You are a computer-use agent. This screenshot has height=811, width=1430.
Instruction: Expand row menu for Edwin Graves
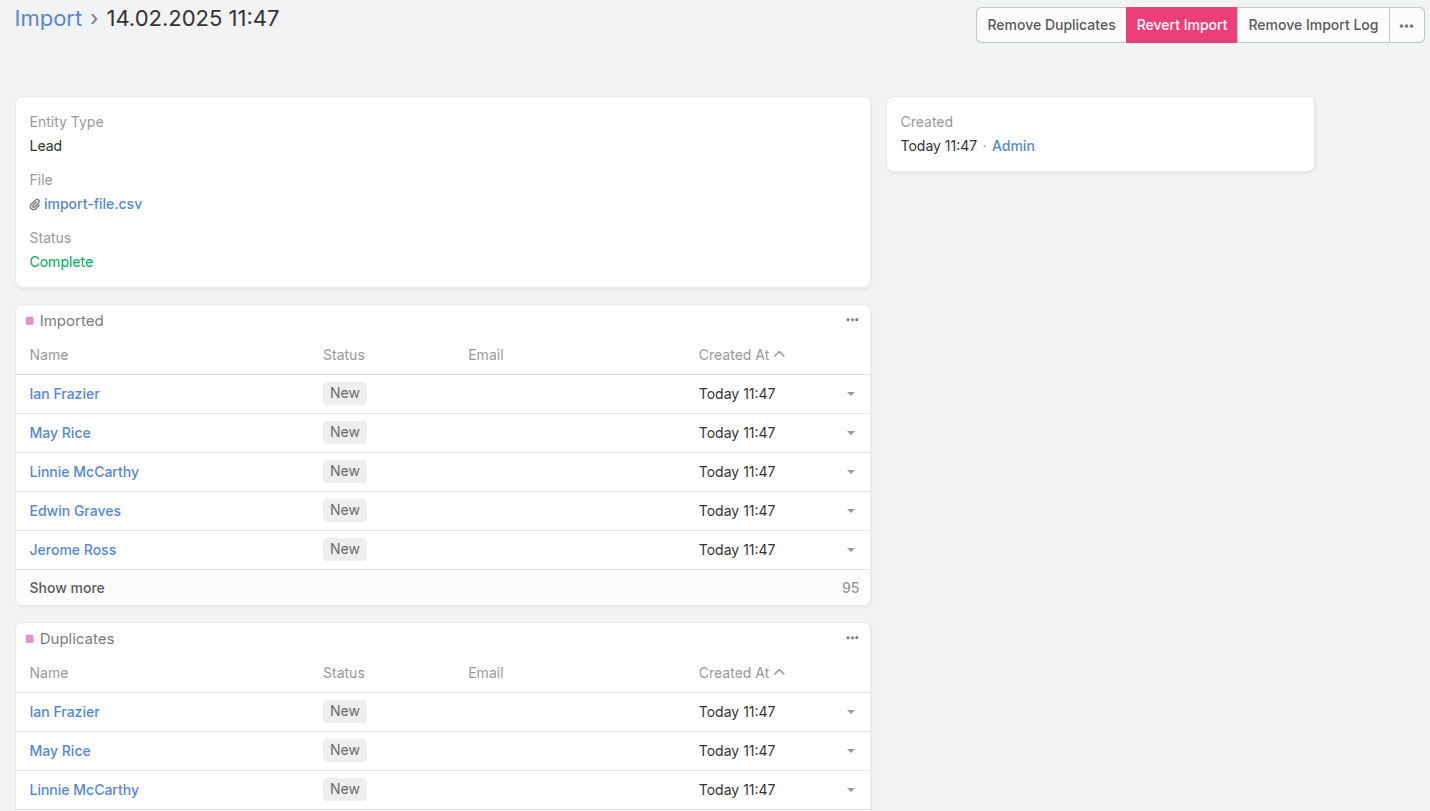(x=851, y=511)
